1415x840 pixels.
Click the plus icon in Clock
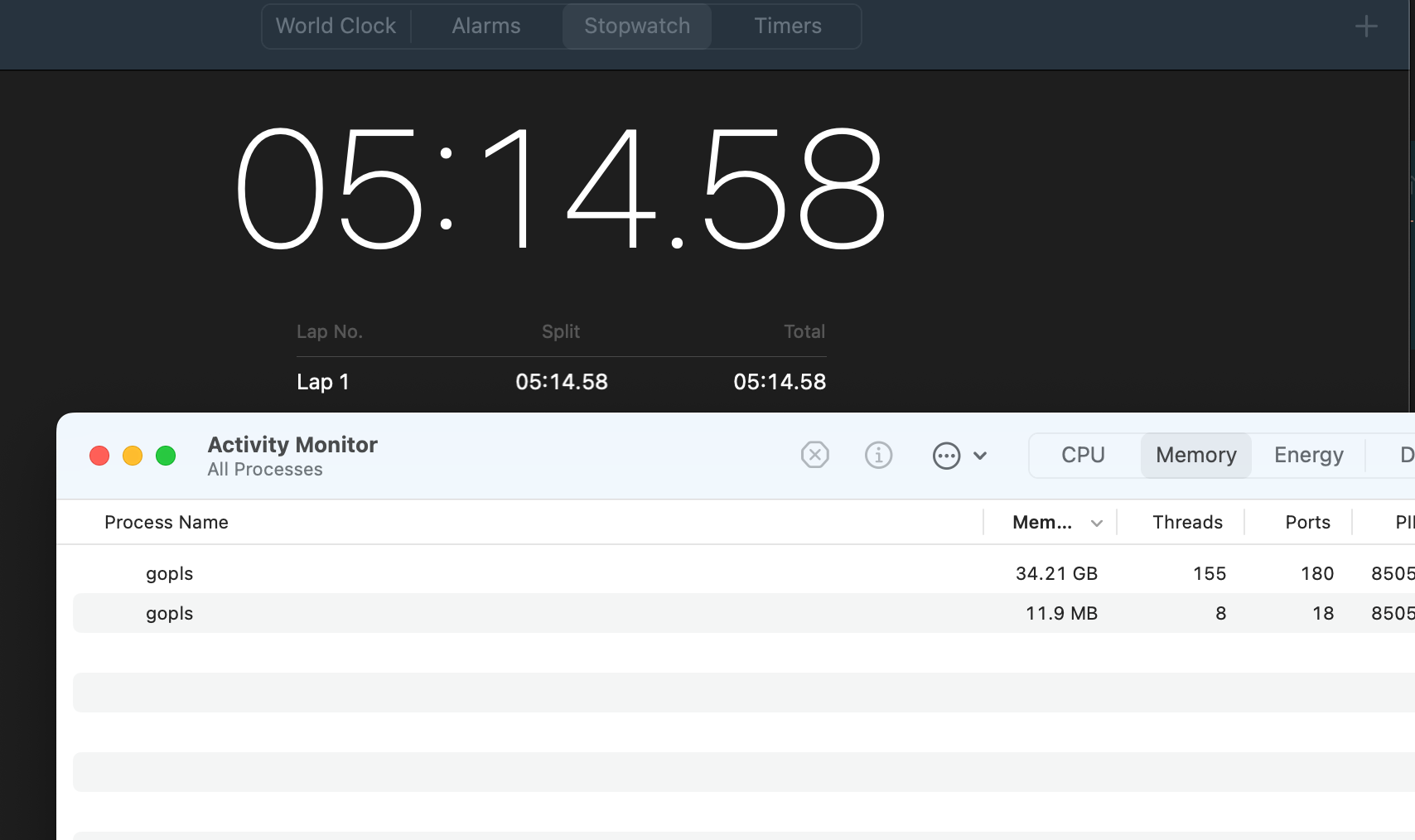1365,27
